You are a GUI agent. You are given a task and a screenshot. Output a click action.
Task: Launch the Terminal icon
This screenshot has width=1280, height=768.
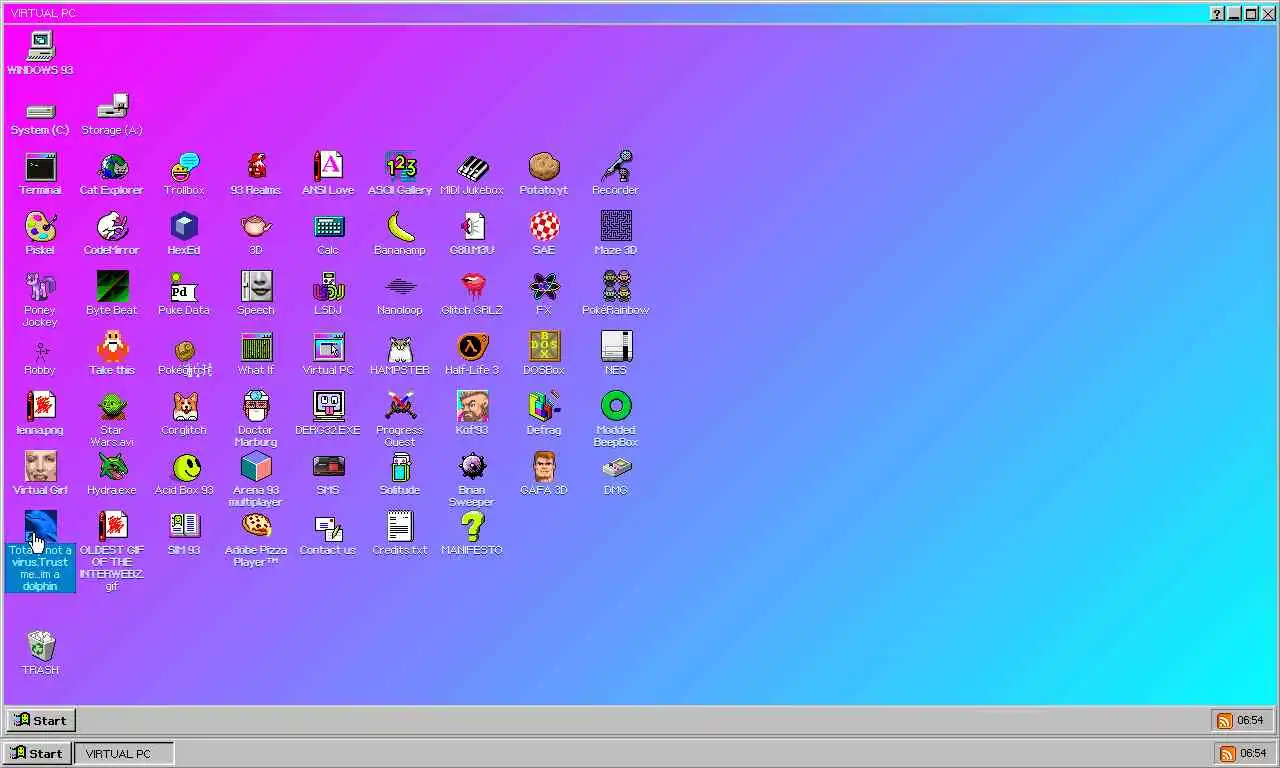pyautogui.click(x=40, y=166)
